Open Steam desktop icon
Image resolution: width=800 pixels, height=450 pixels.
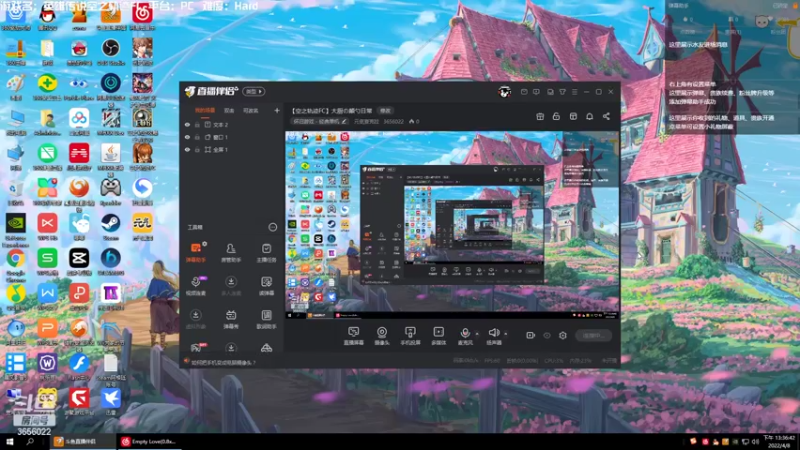[x=111, y=227]
